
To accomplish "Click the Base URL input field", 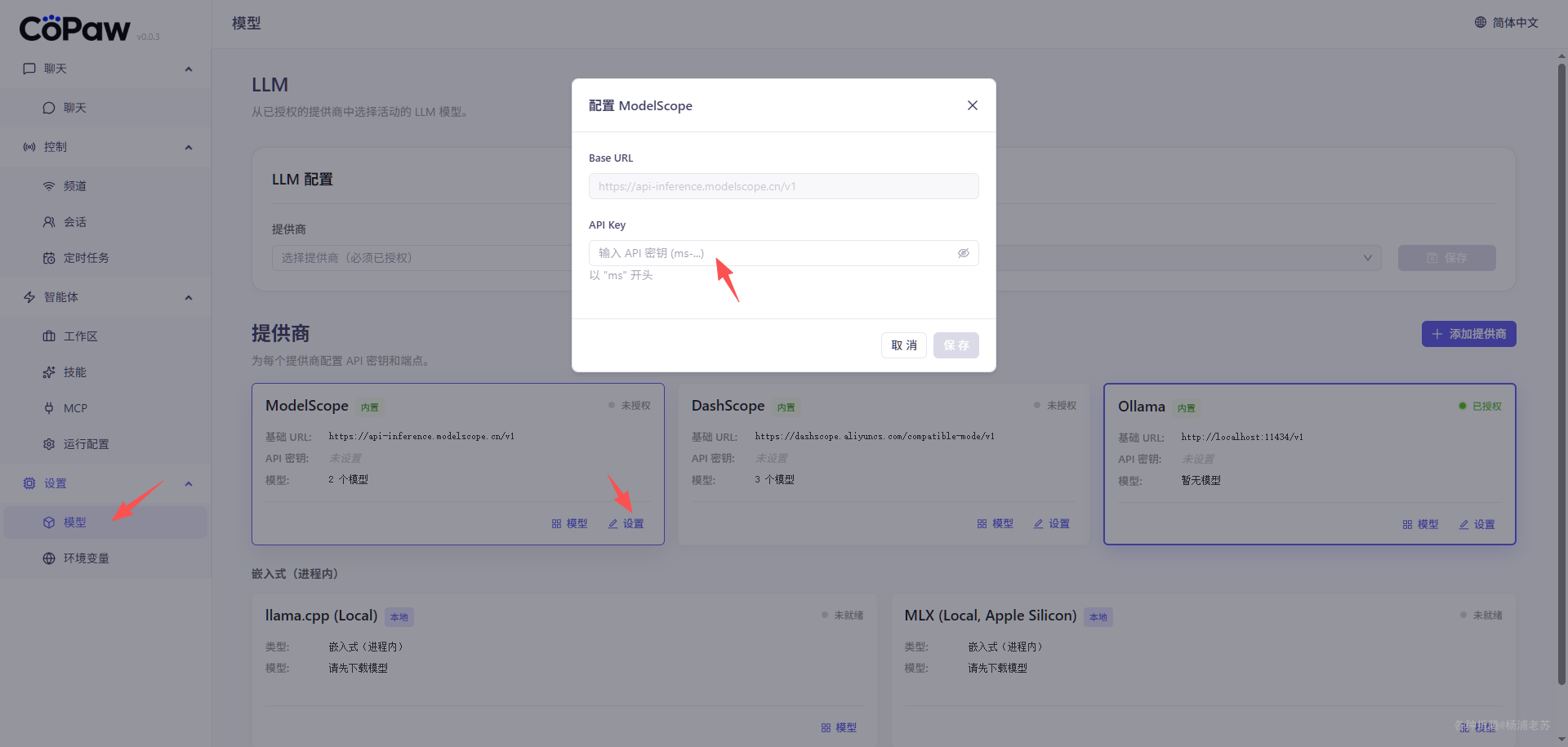I will point(784,186).
